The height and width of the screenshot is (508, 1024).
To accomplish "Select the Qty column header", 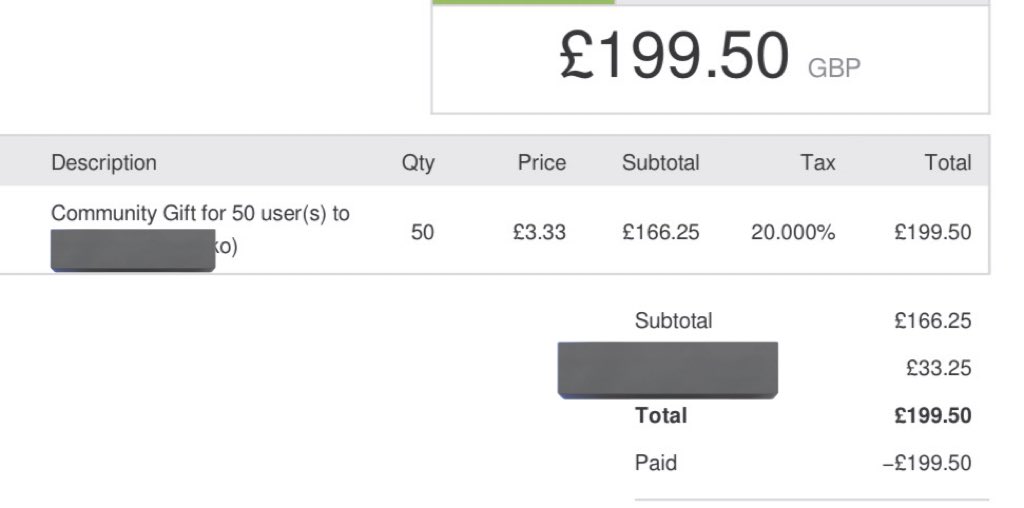I will [418, 163].
